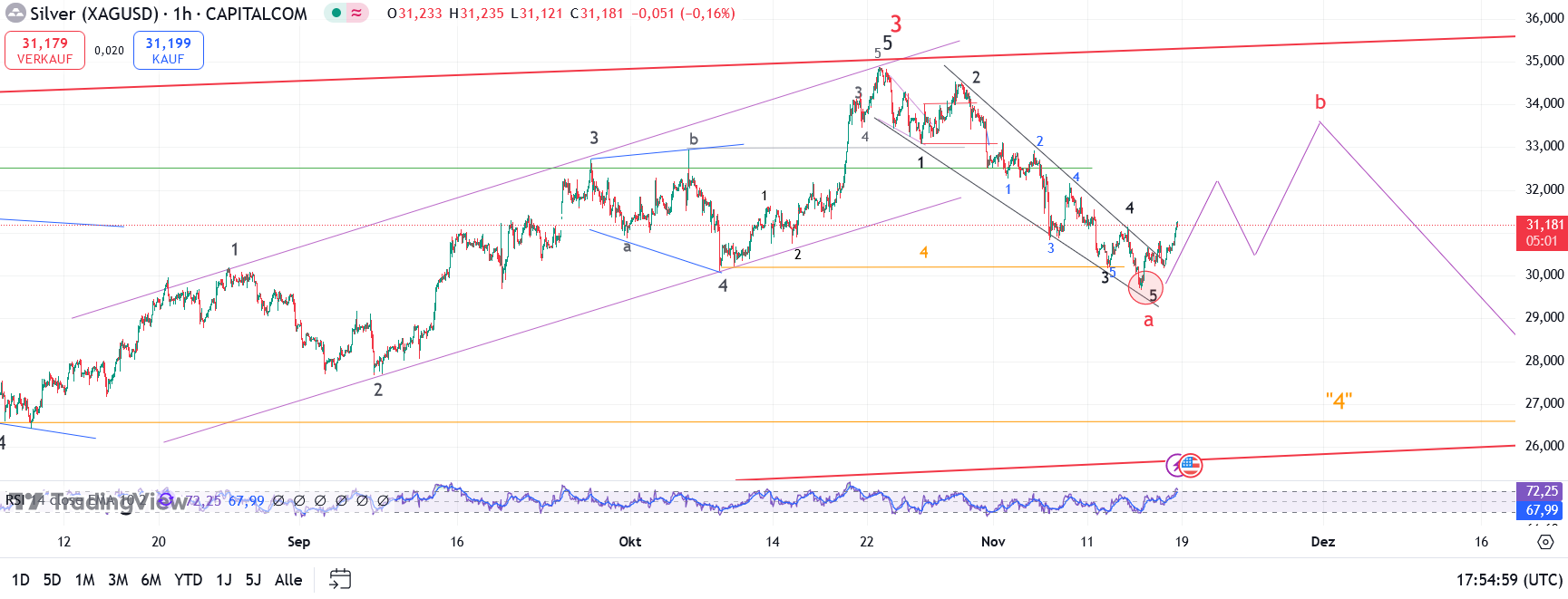Click the Sep date label on time axis
The image size is (1568, 599).
[298, 542]
